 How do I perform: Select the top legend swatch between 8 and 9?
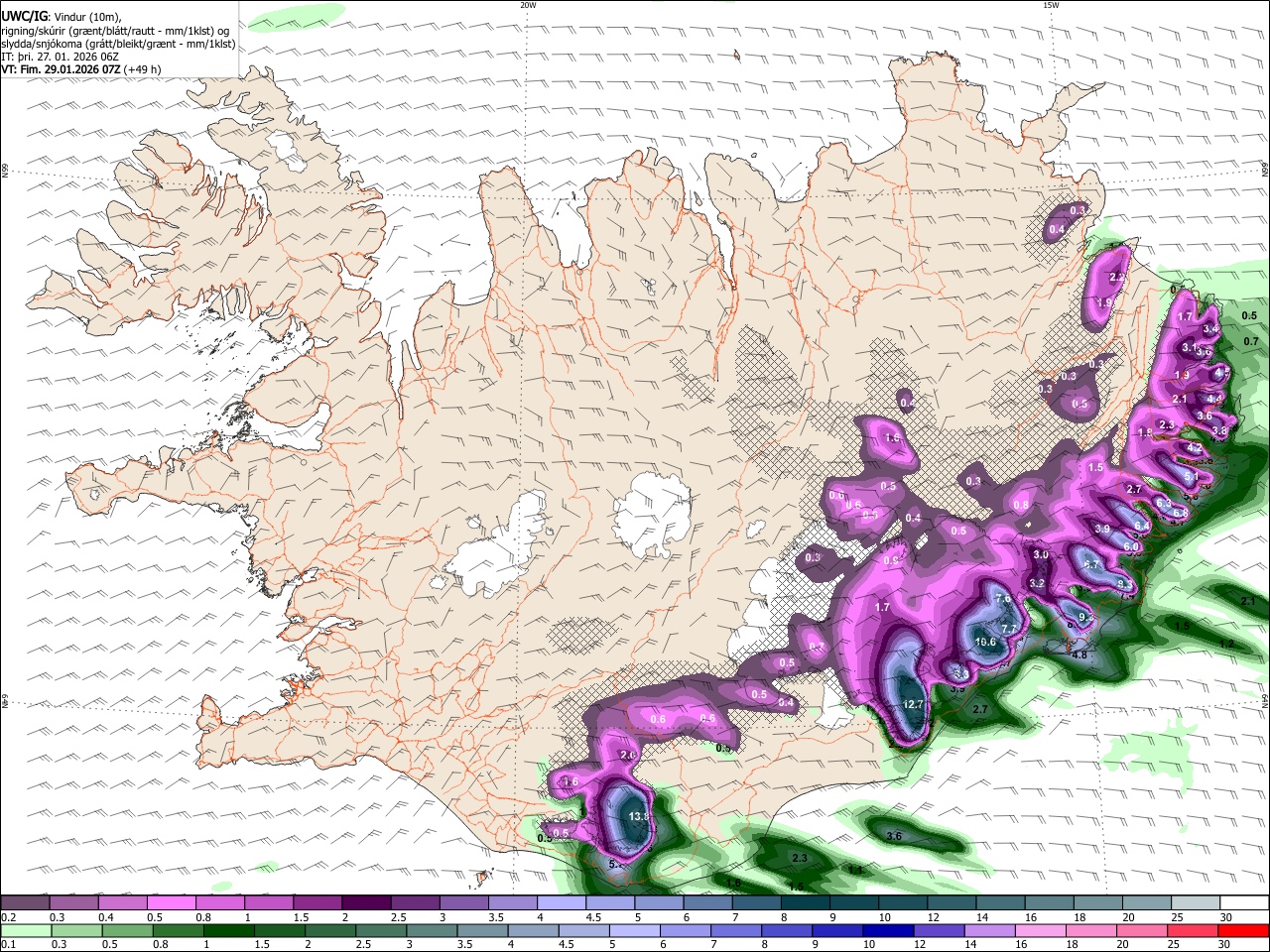point(806,903)
